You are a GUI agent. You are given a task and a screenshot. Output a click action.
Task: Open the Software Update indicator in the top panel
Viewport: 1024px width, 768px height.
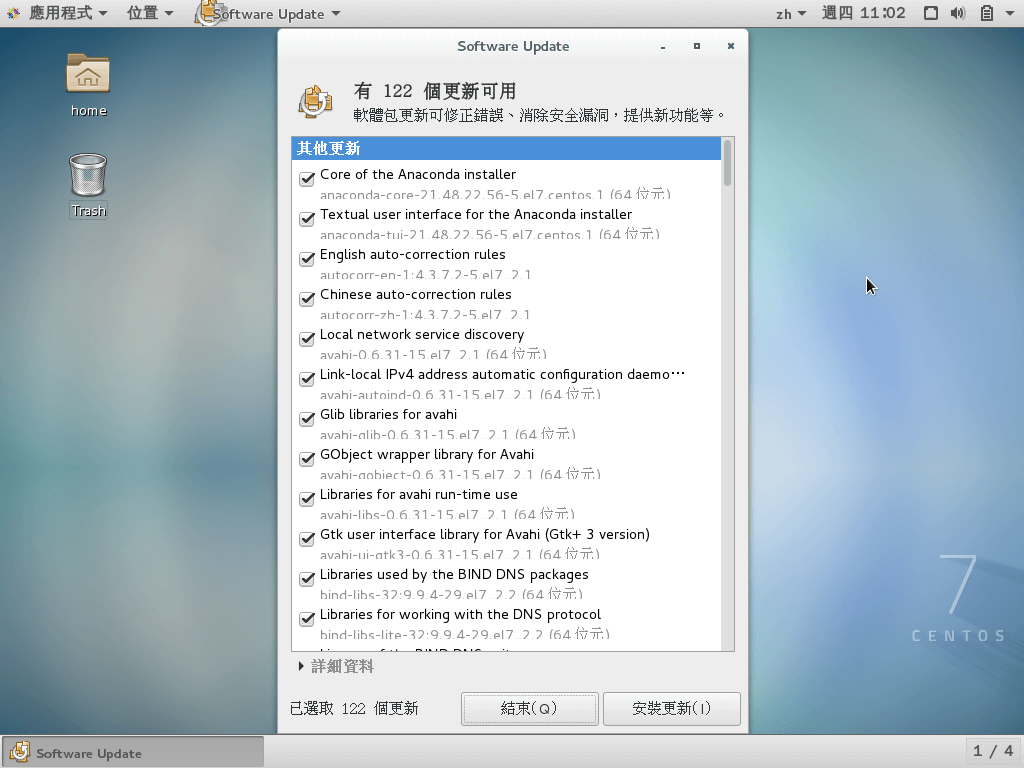click(x=265, y=13)
